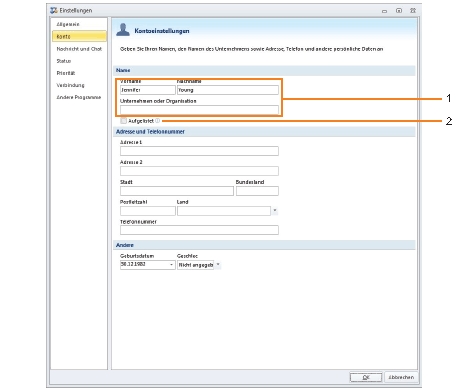The width and height of the screenshot is (468, 391).
Task: Click the Vorname field containing Jennifer
Action: click(x=148, y=90)
